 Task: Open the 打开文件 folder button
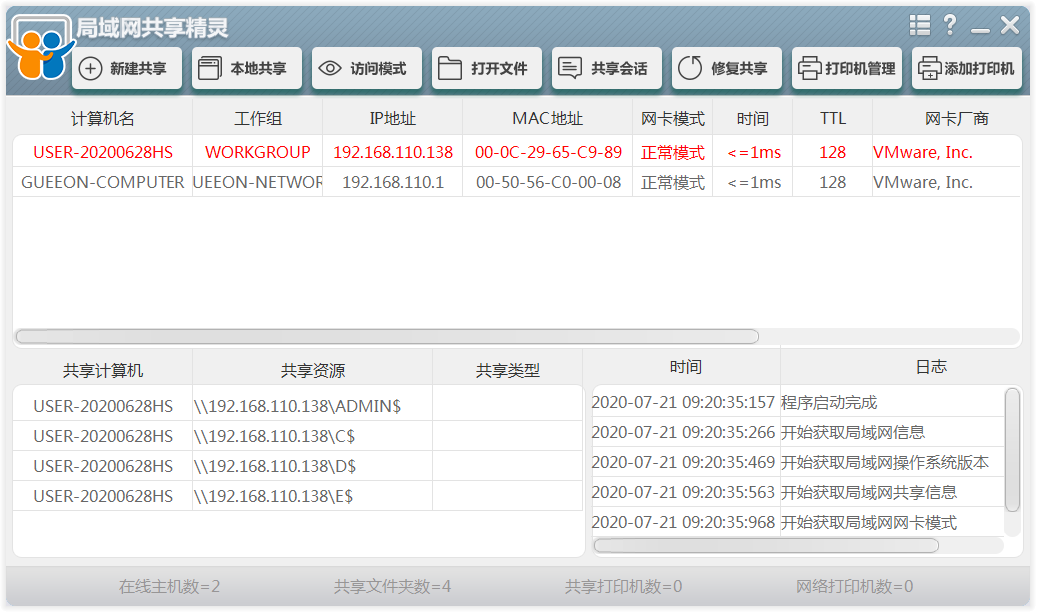pos(486,69)
